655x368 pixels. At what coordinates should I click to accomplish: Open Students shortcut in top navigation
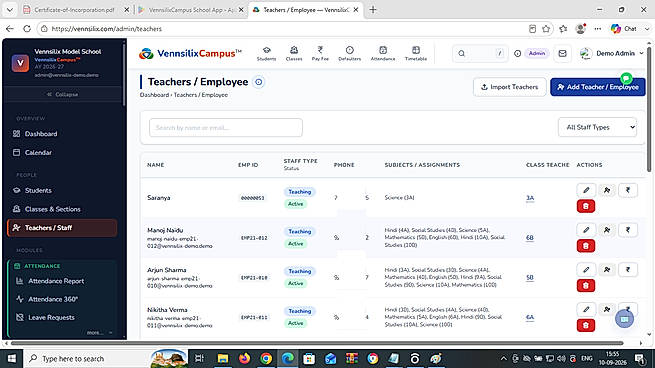point(267,53)
